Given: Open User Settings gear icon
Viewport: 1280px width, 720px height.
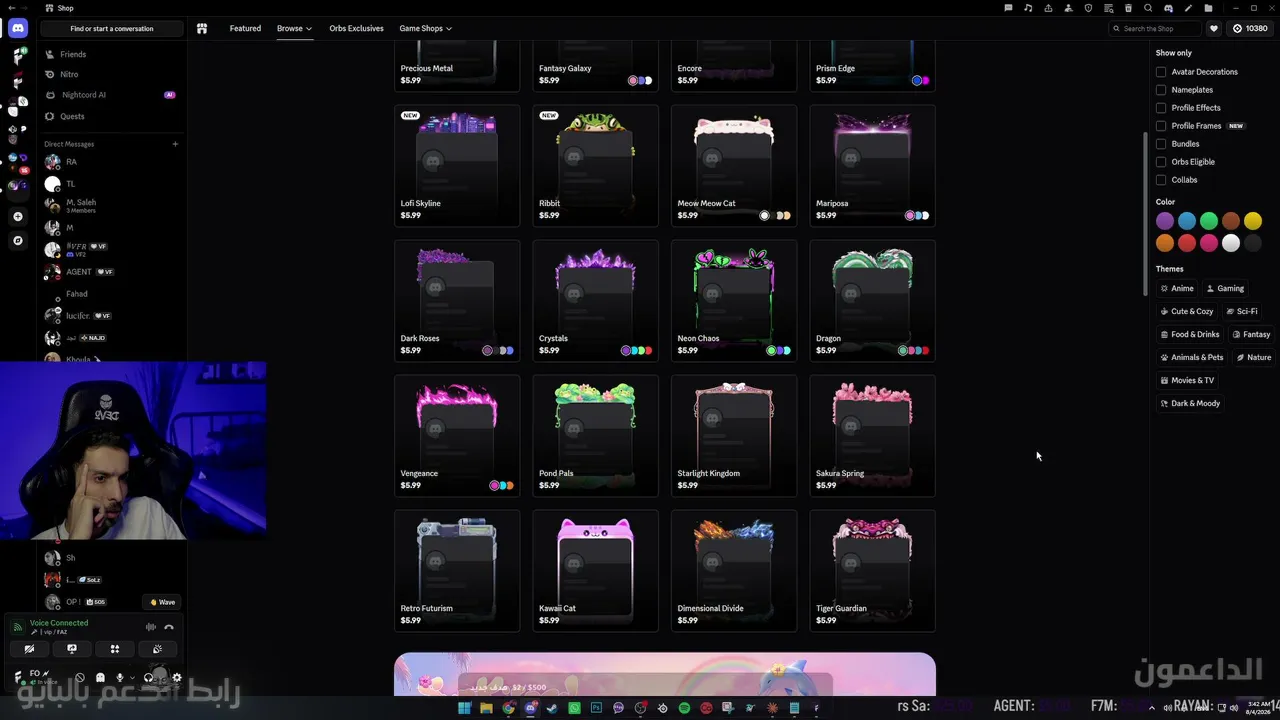Looking at the screenshot, I should (177, 678).
